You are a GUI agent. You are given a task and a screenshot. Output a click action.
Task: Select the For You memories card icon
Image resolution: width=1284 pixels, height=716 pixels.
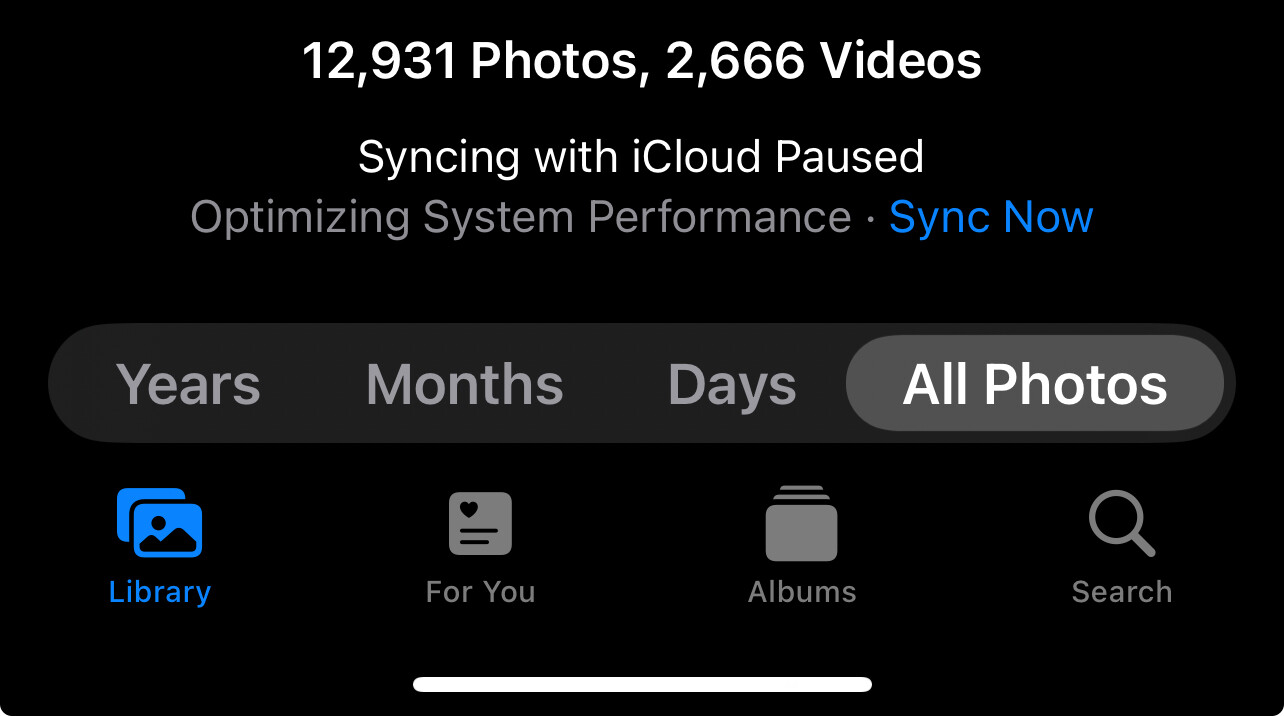(x=480, y=521)
